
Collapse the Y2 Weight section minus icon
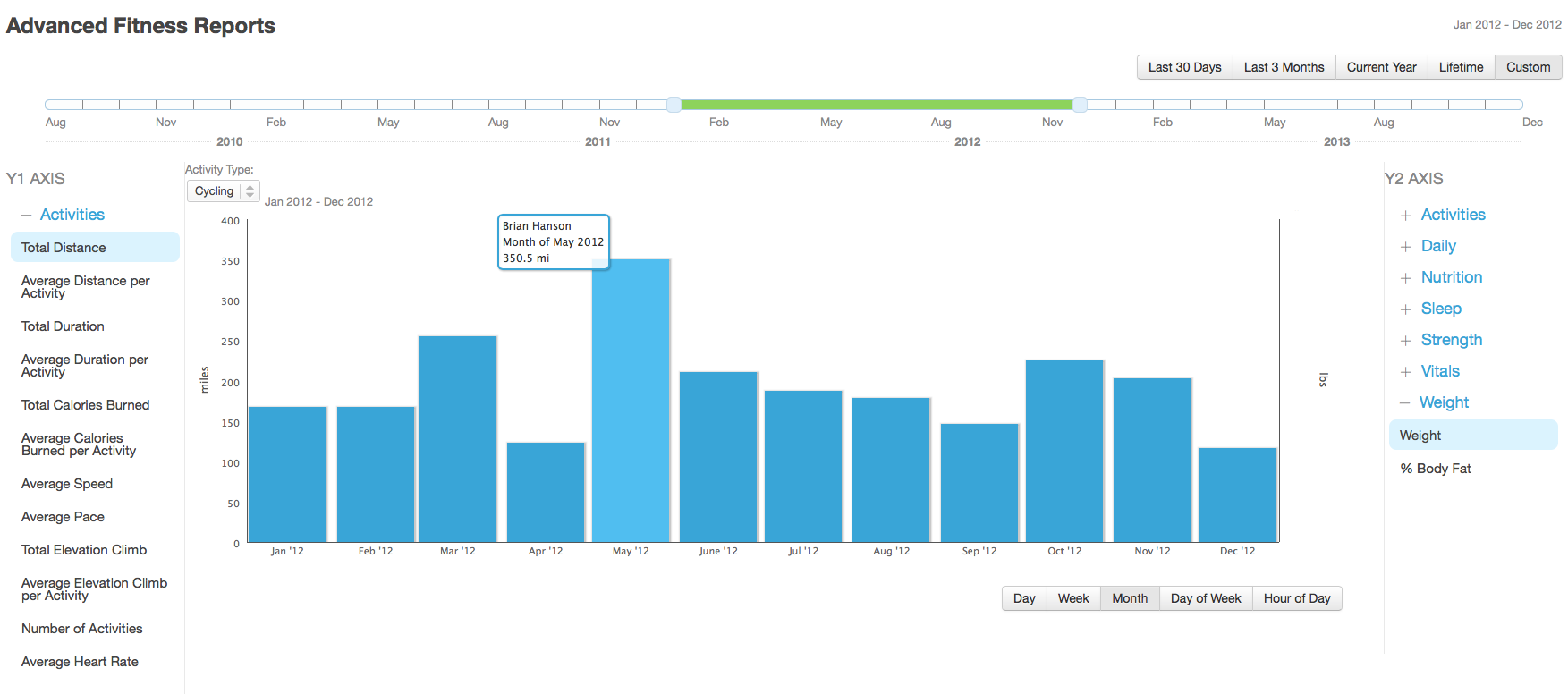[1404, 403]
